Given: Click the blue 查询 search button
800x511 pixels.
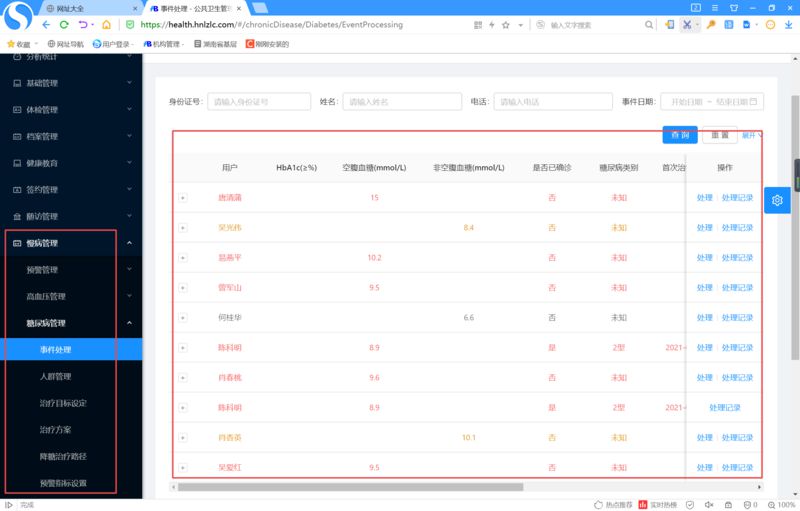Looking at the screenshot, I should coord(680,135).
